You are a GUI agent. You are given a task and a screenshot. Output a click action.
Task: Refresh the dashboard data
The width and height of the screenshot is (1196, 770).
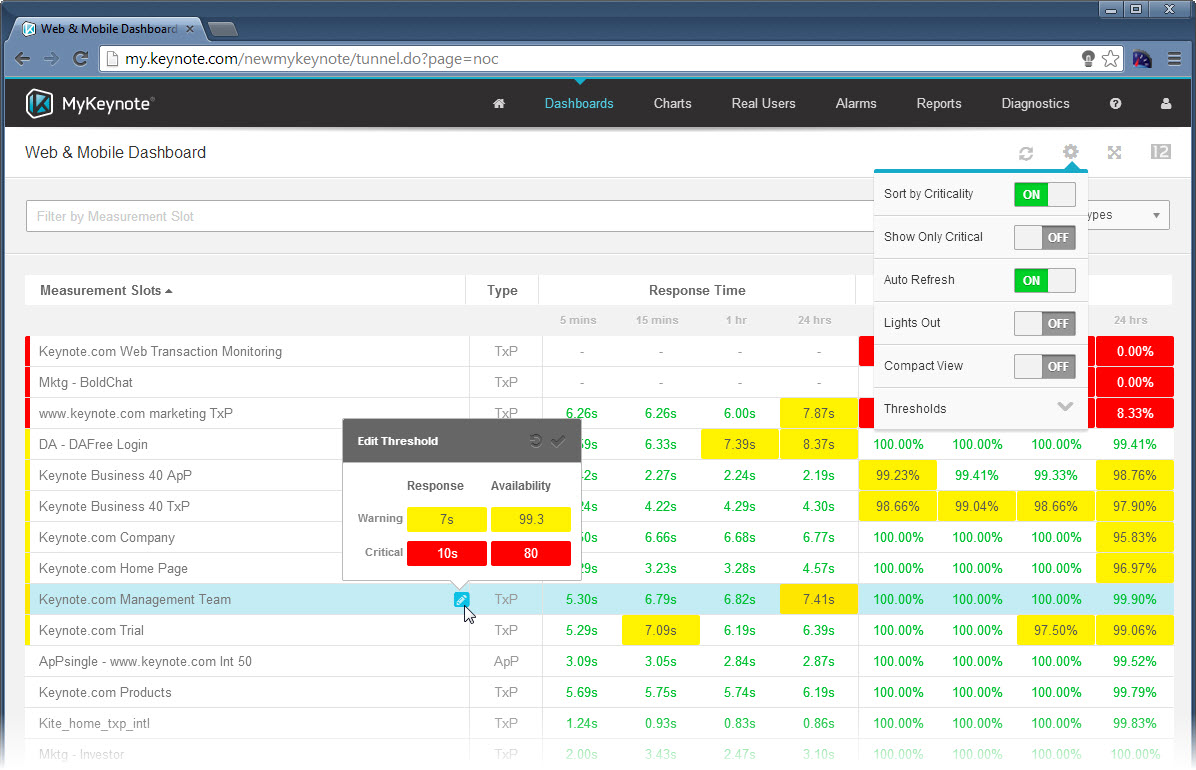pos(1025,153)
